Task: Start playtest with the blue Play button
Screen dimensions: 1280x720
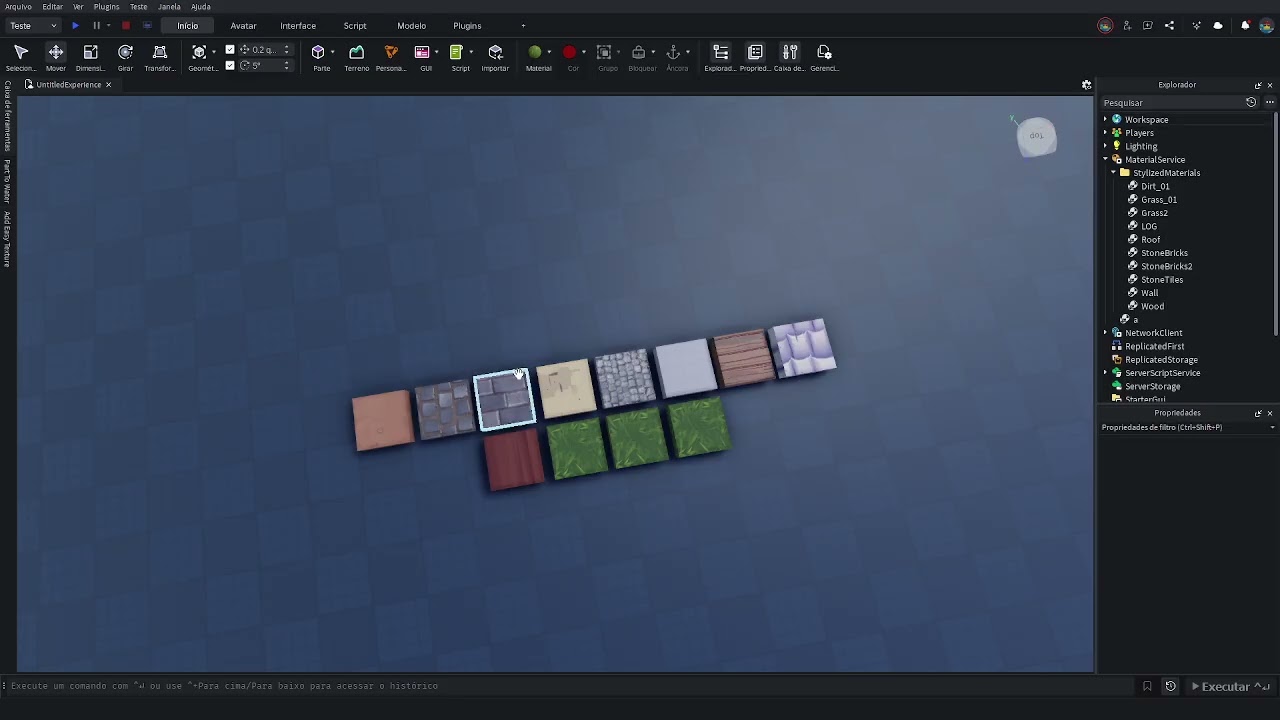Action: pos(75,25)
